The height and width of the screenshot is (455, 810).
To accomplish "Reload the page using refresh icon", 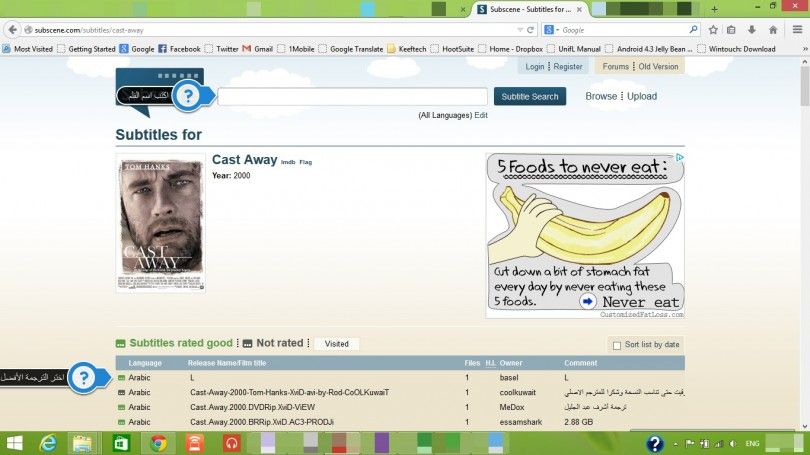I will pos(531,30).
